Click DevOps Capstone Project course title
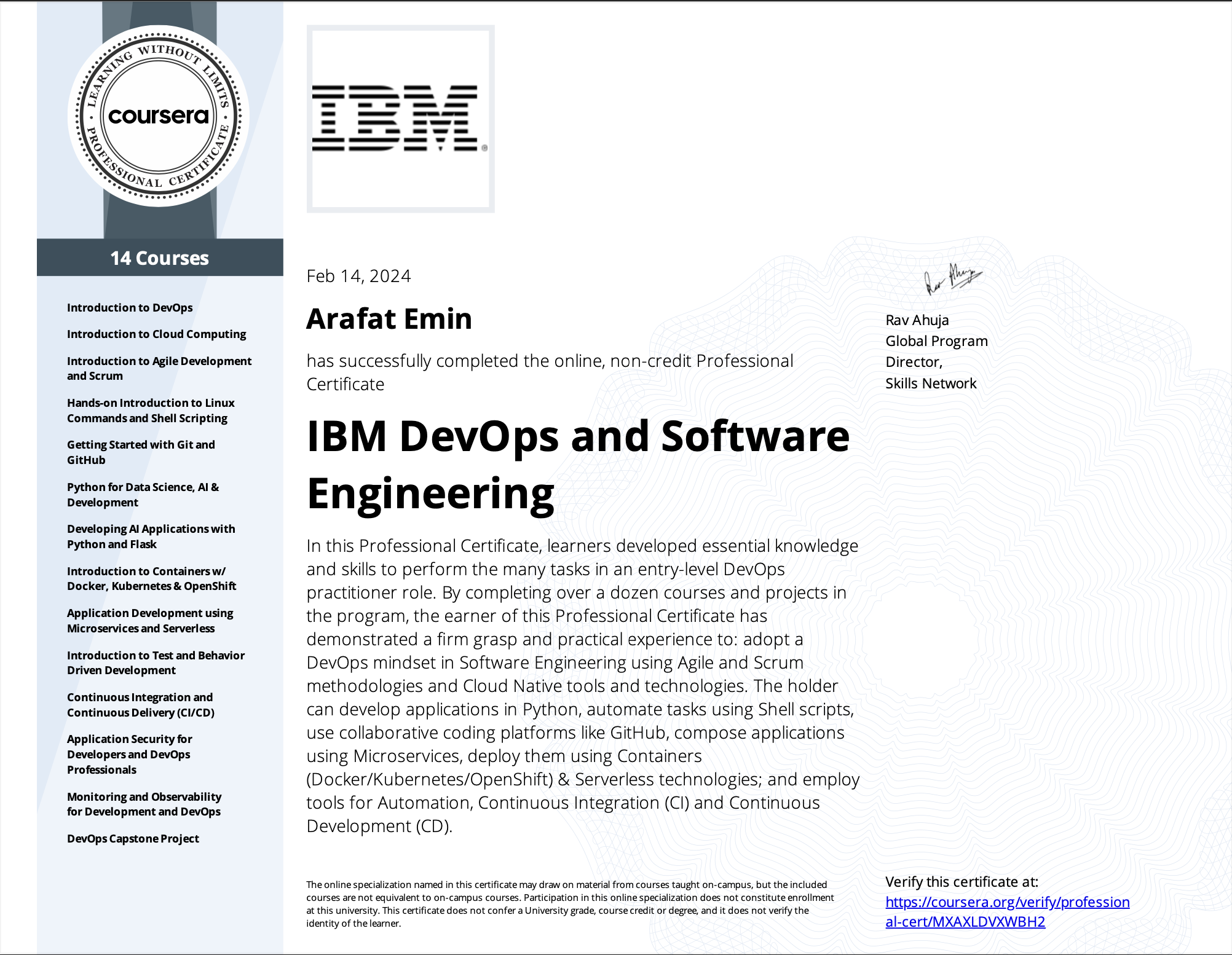 pyautogui.click(x=133, y=838)
